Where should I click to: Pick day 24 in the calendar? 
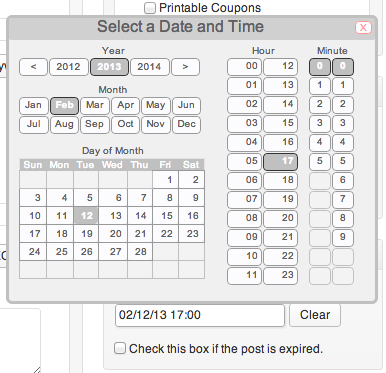(x=33, y=252)
